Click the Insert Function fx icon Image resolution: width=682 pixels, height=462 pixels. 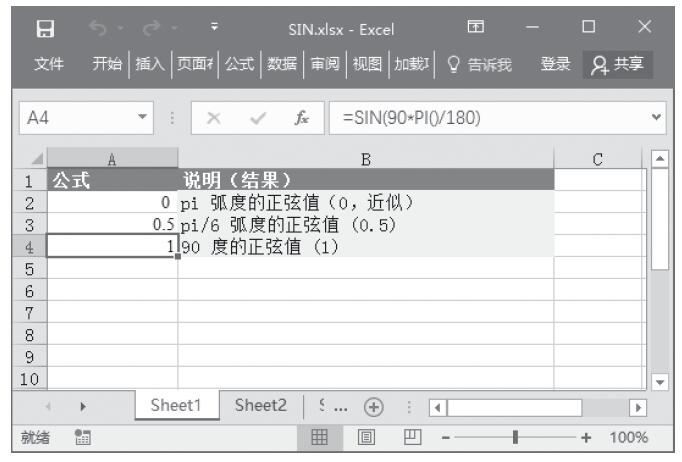click(x=301, y=117)
